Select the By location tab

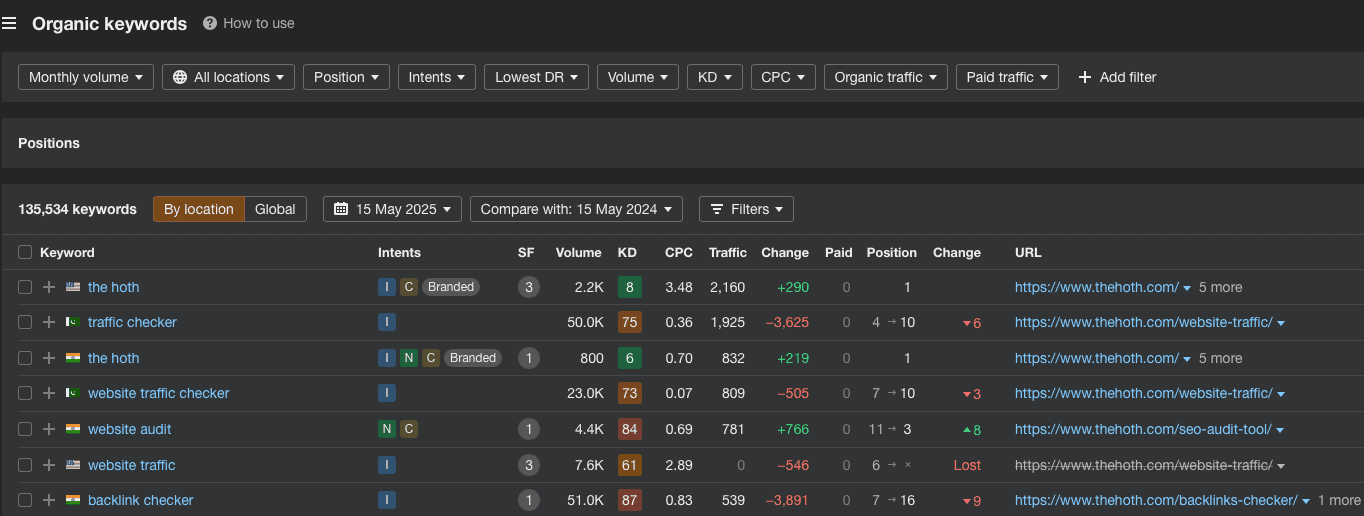pyautogui.click(x=199, y=209)
